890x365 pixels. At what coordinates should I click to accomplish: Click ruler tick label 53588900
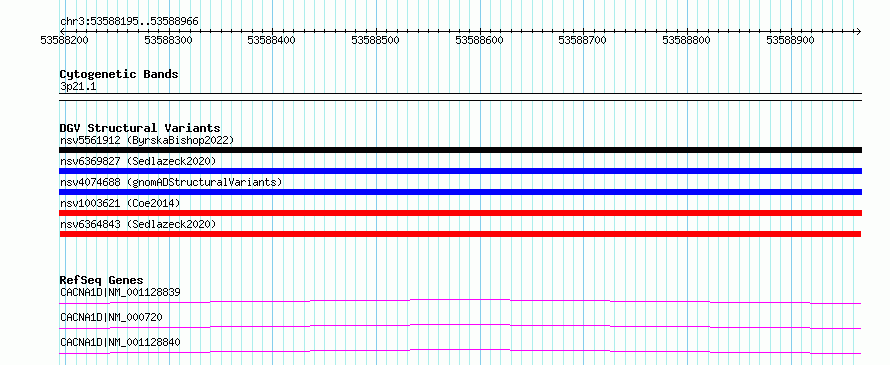(791, 40)
